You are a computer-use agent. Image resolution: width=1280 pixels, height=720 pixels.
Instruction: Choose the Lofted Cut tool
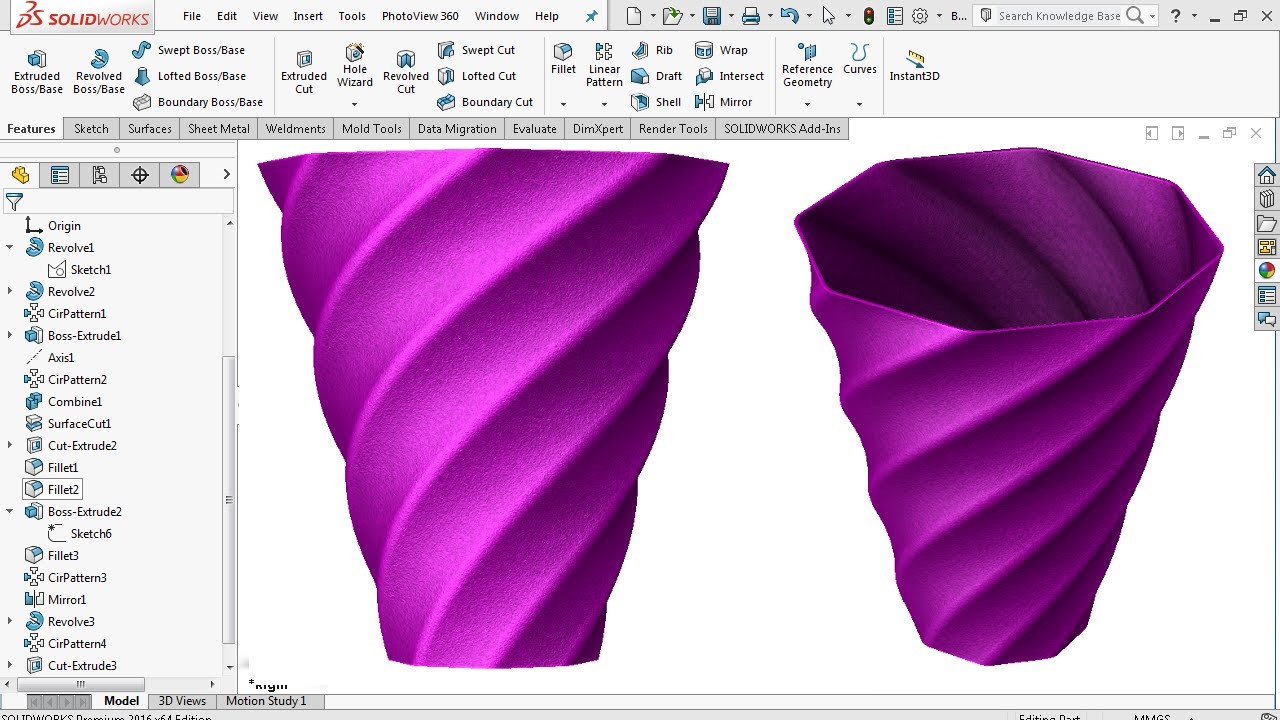coord(477,76)
